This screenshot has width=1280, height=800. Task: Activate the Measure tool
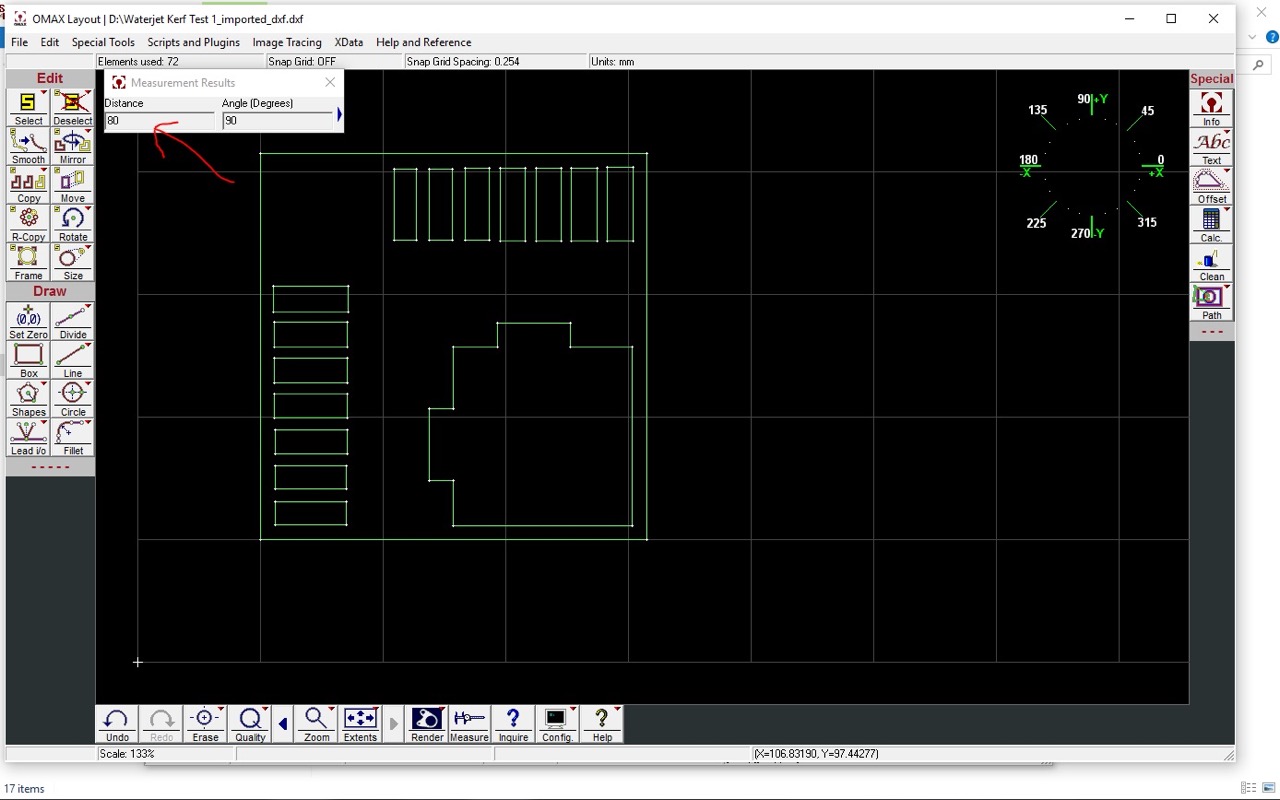(x=469, y=724)
